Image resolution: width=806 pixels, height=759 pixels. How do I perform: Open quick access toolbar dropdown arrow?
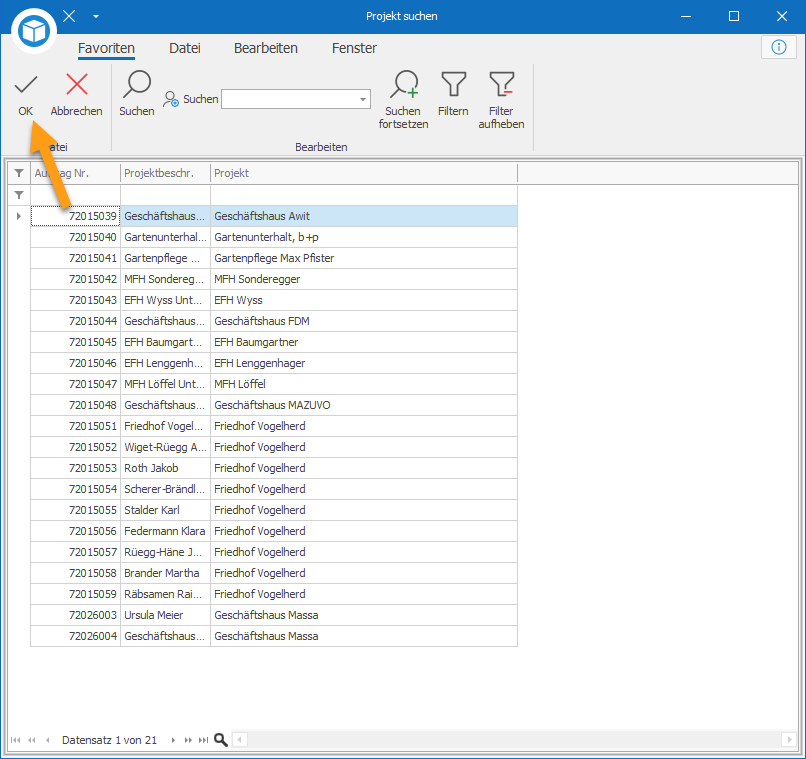click(96, 16)
